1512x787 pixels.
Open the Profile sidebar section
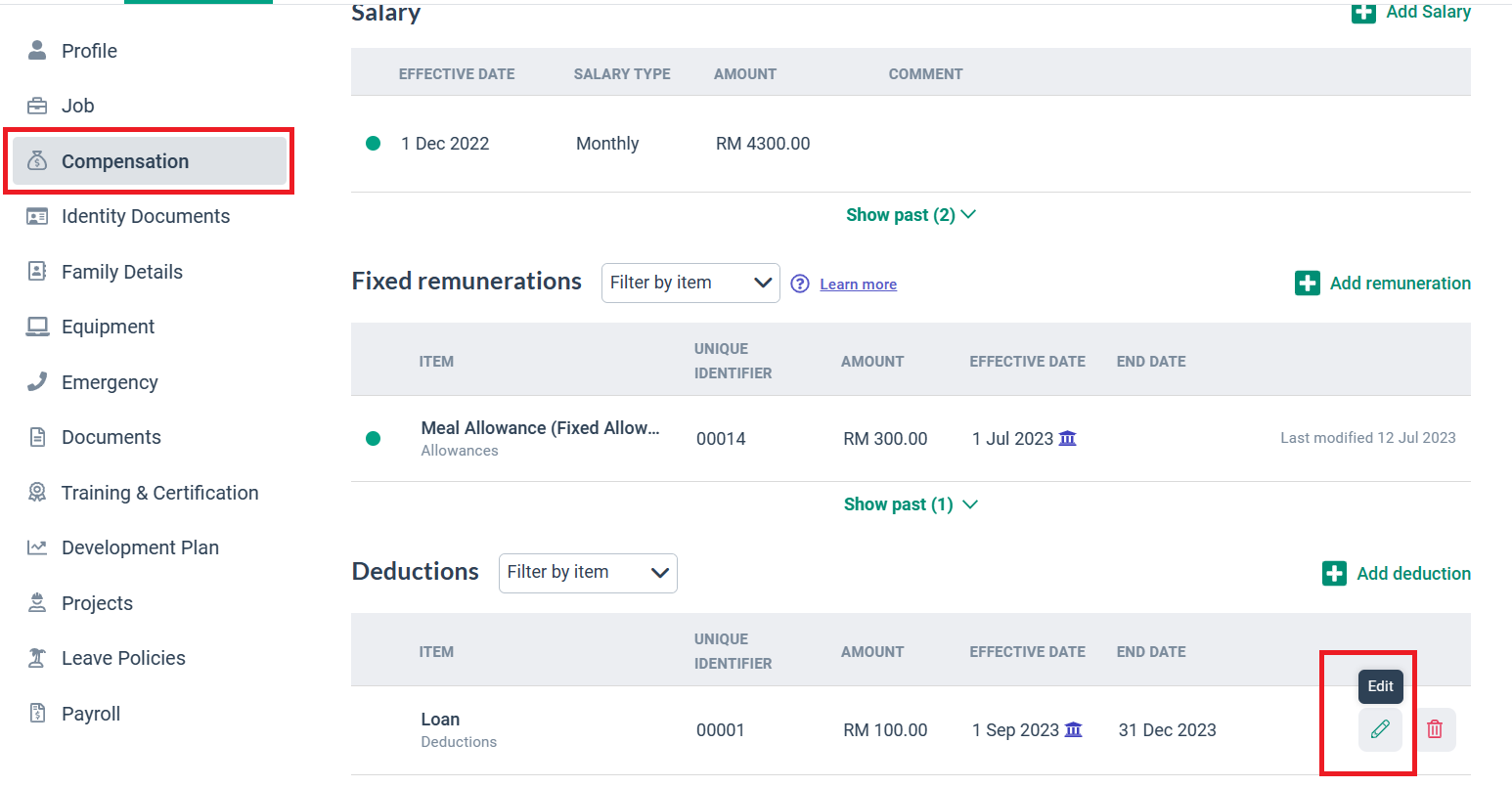pos(89,51)
